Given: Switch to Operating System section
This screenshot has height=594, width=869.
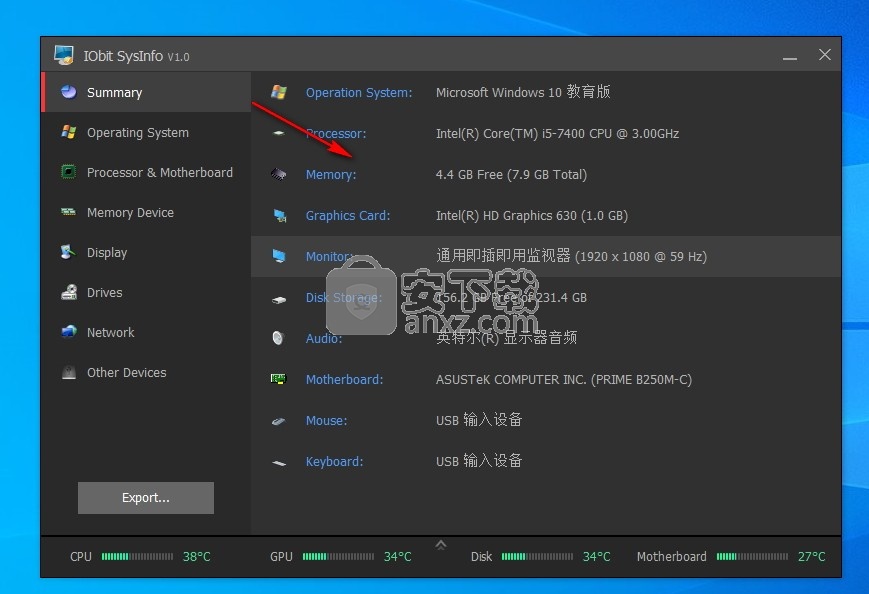Looking at the screenshot, I should (x=147, y=132).
